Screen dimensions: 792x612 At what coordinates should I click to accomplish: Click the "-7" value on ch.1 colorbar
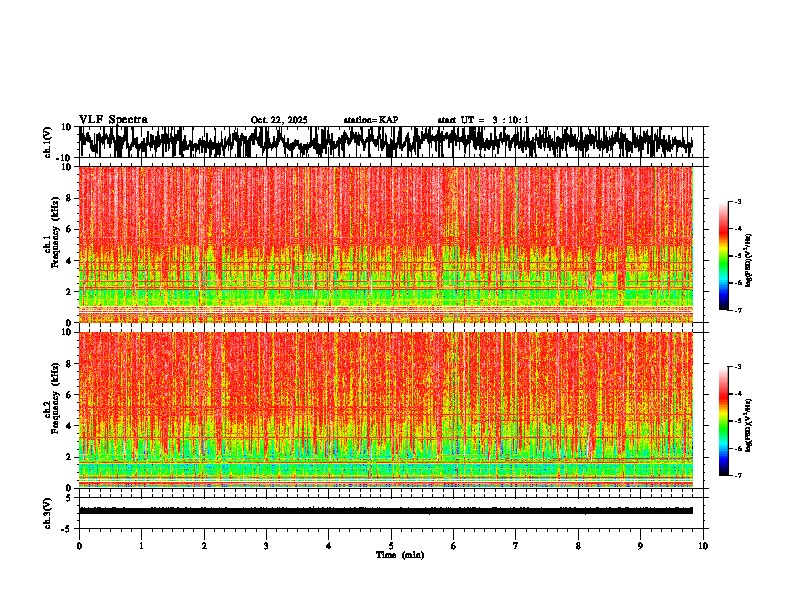point(738,310)
